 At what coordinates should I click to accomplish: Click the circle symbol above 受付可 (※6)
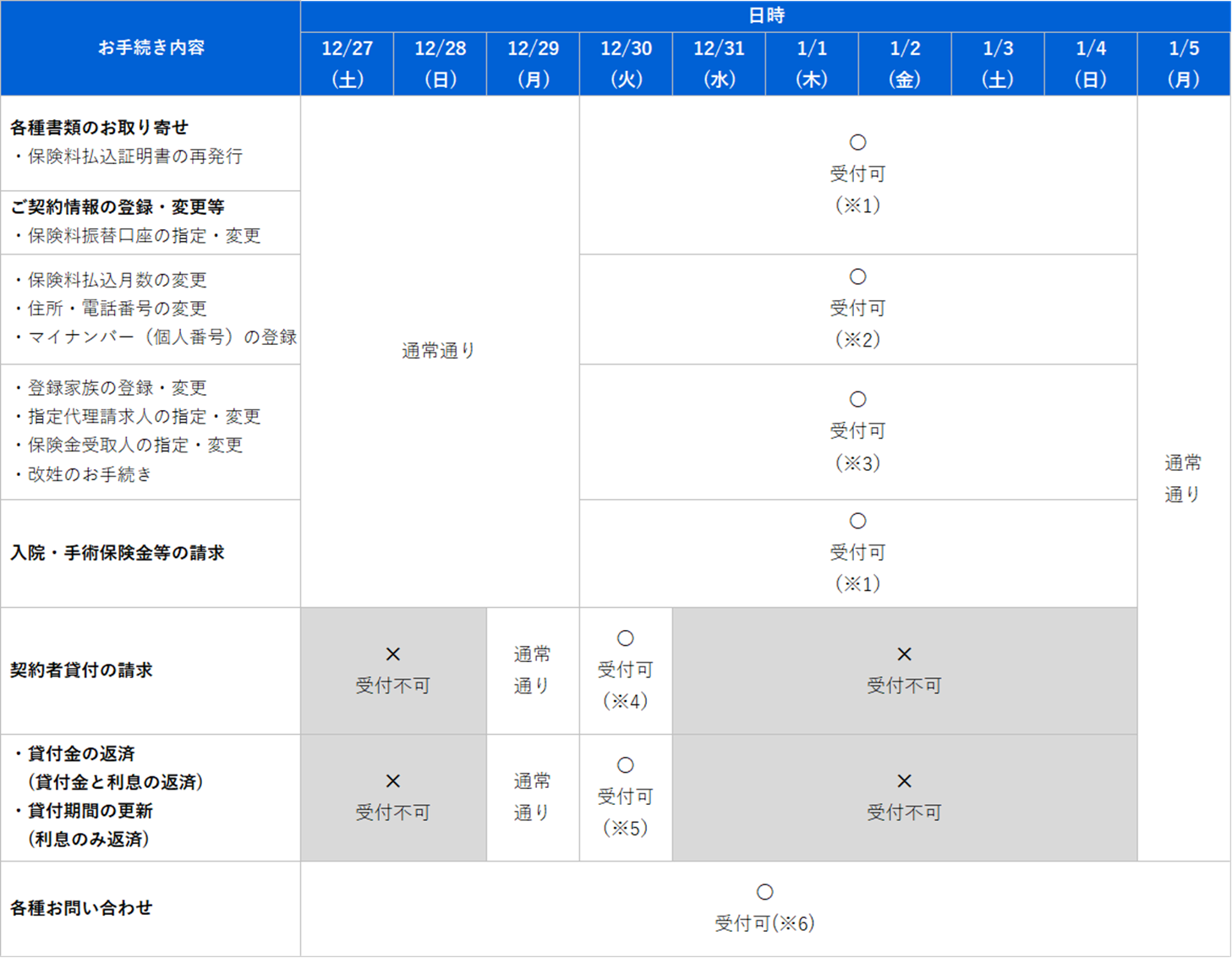tap(764, 892)
